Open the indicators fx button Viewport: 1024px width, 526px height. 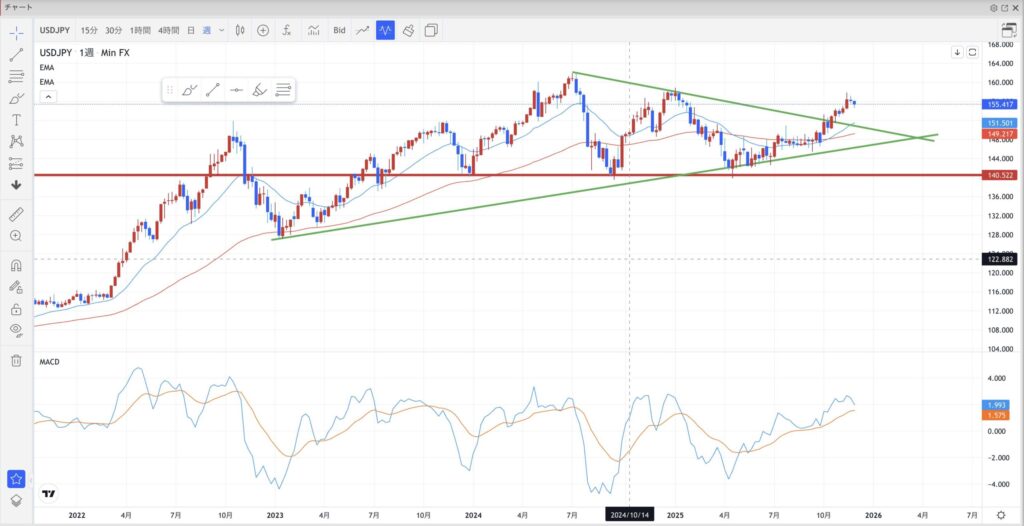pos(287,30)
